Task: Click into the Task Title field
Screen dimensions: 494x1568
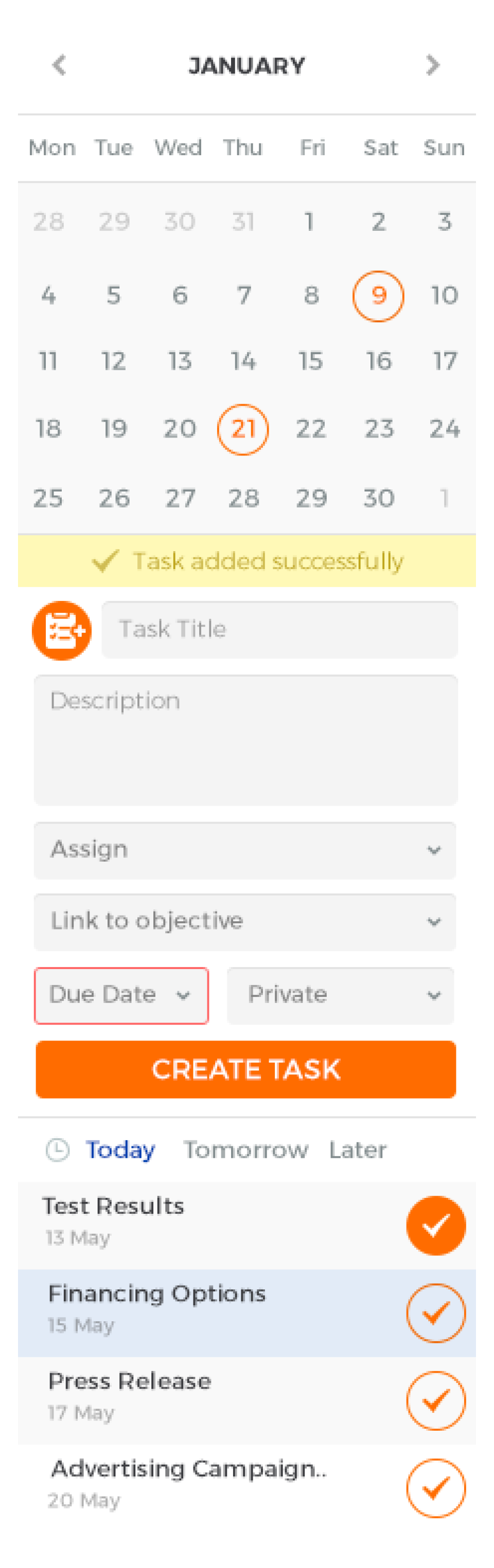Action: point(279,629)
